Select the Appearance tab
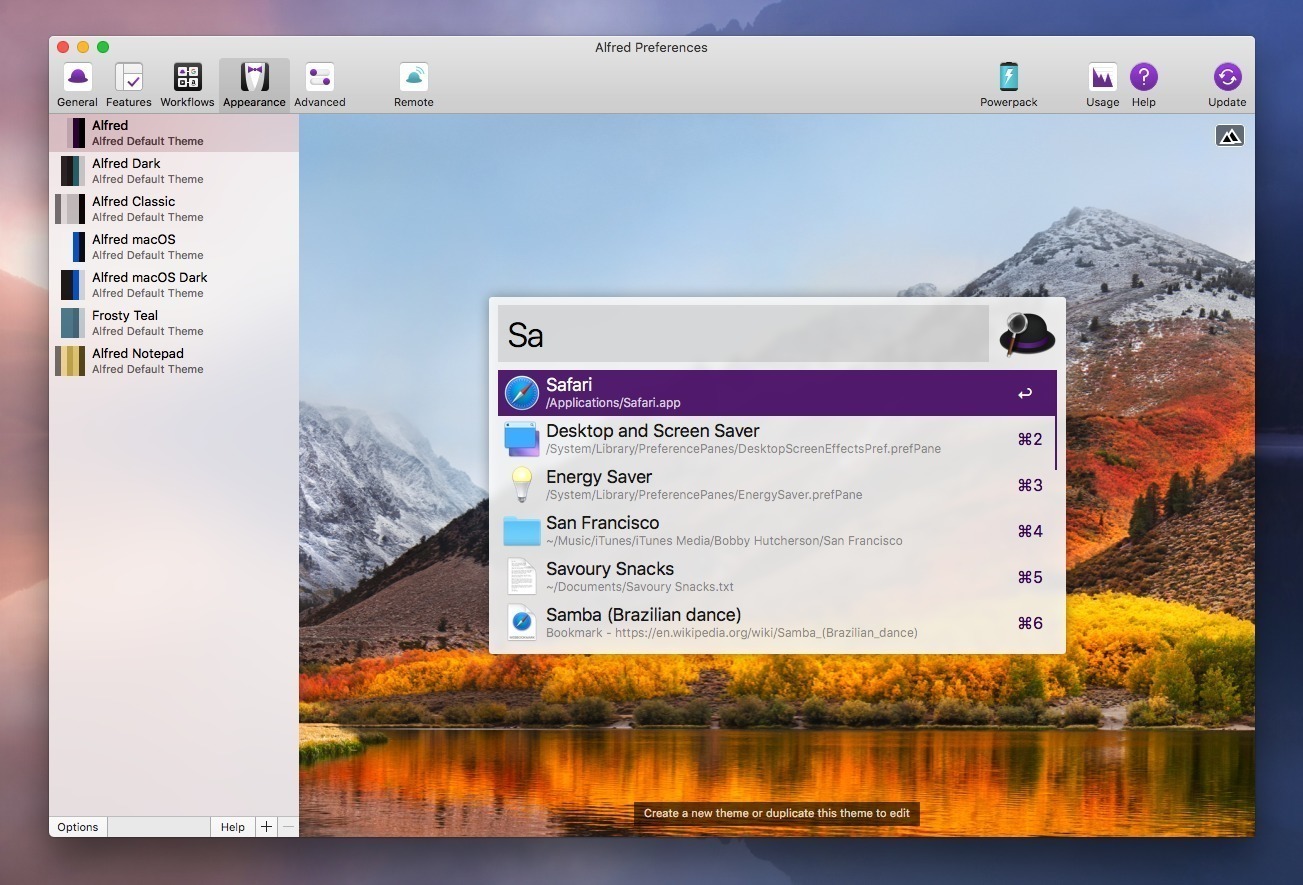The width and height of the screenshot is (1303, 885). 254,85
